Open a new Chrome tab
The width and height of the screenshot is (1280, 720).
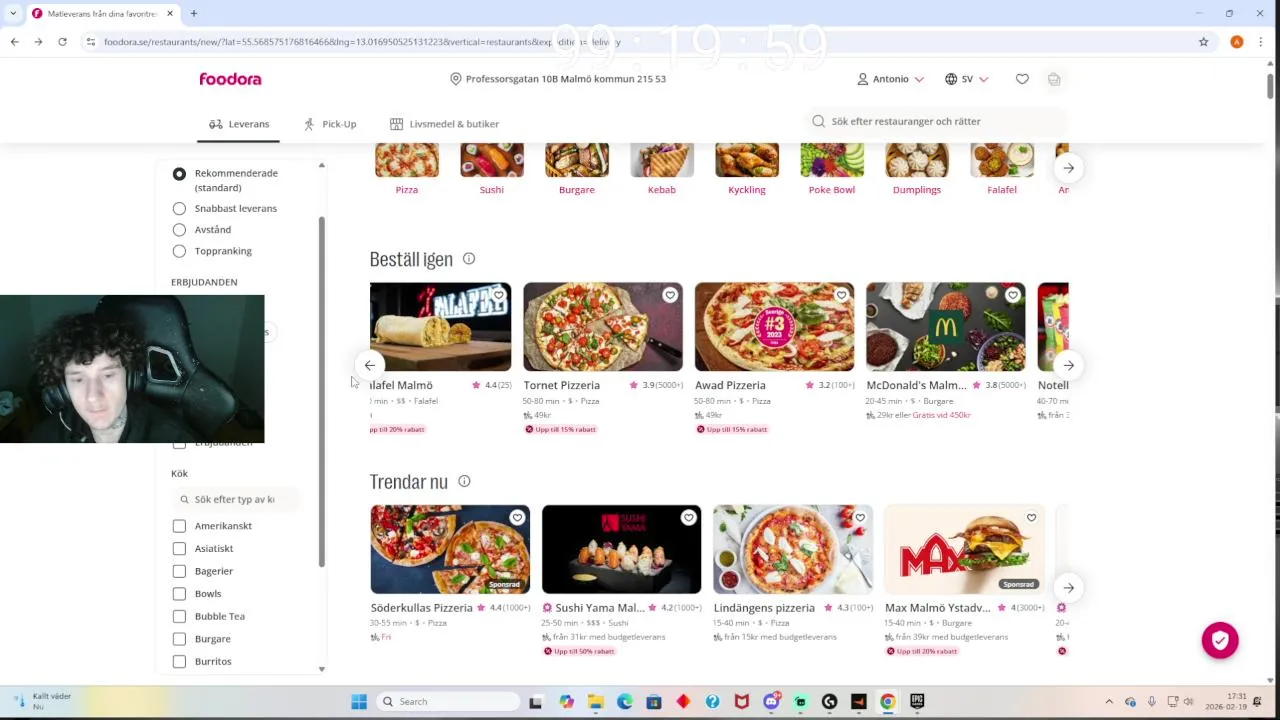click(x=194, y=13)
